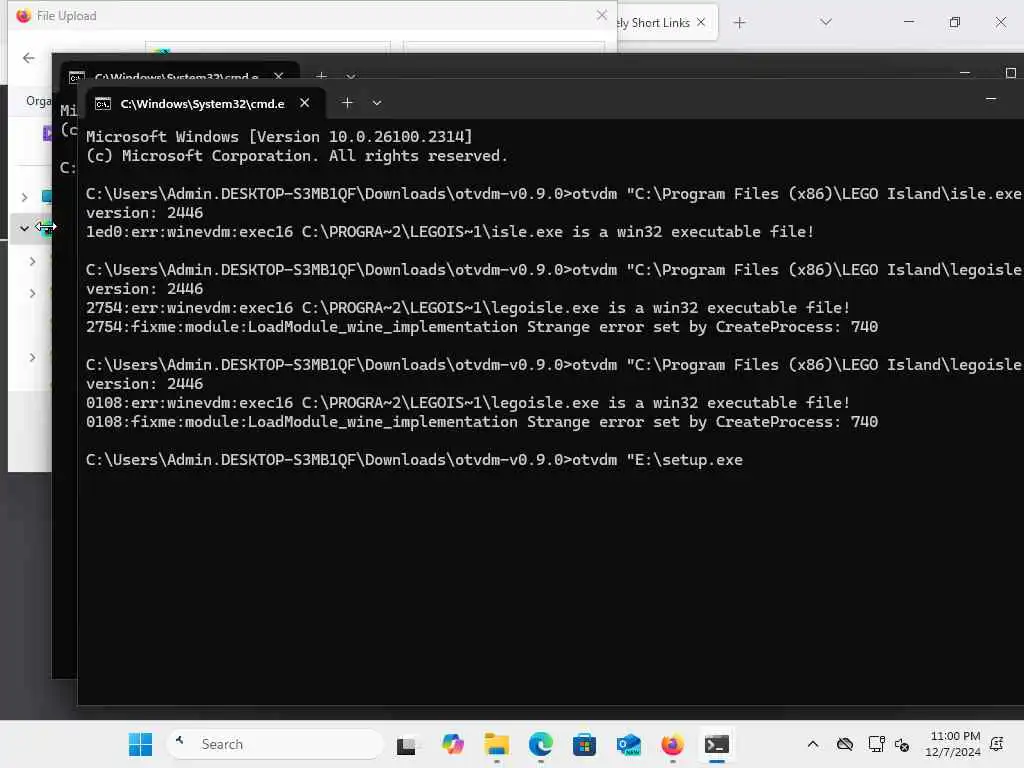Maximize the background terminal window
The height and width of the screenshot is (768, 1024).
(x=1010, y=72)
